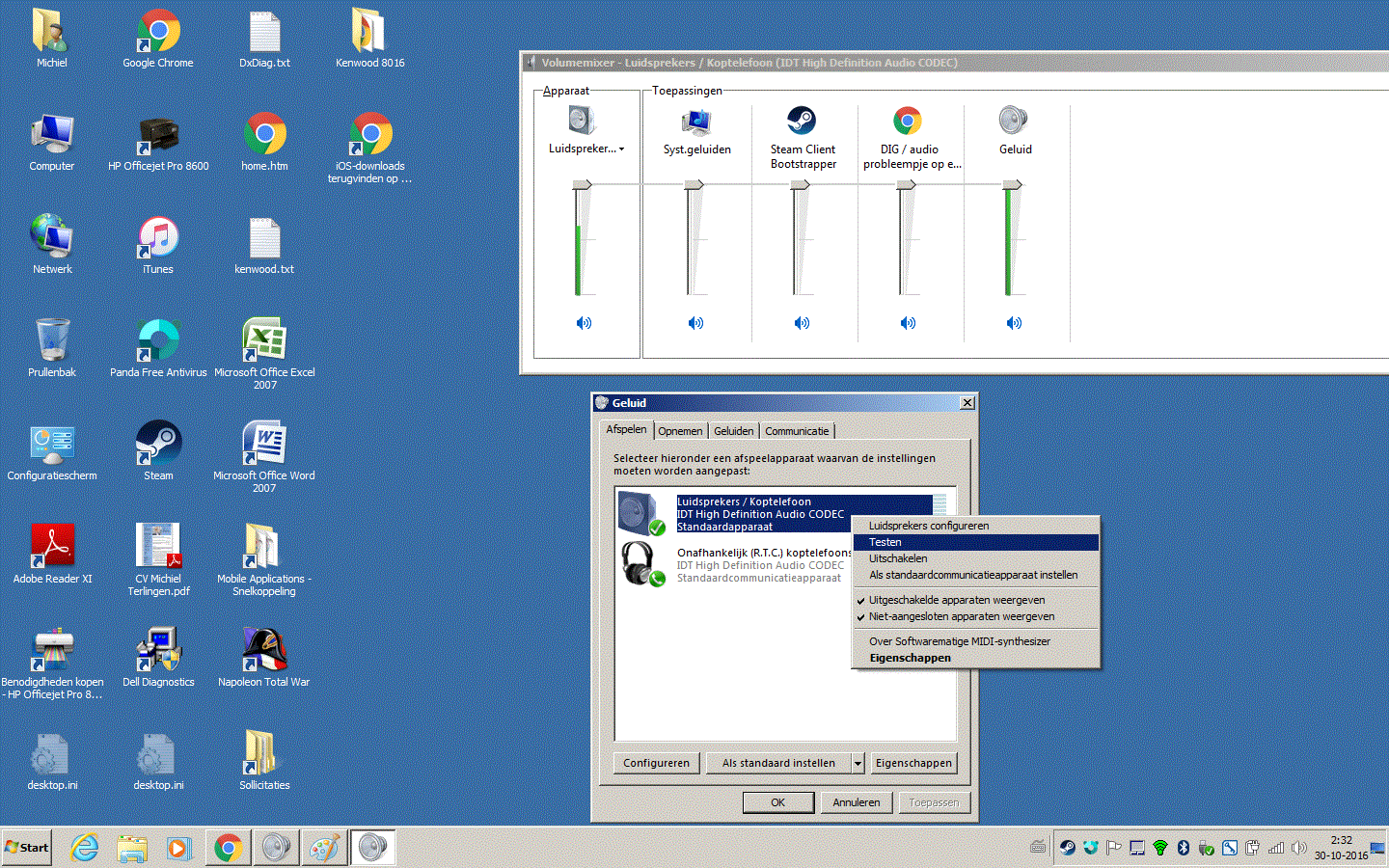Open Over Softwarematige MIDI-synthesizer entry

(976, 641)
